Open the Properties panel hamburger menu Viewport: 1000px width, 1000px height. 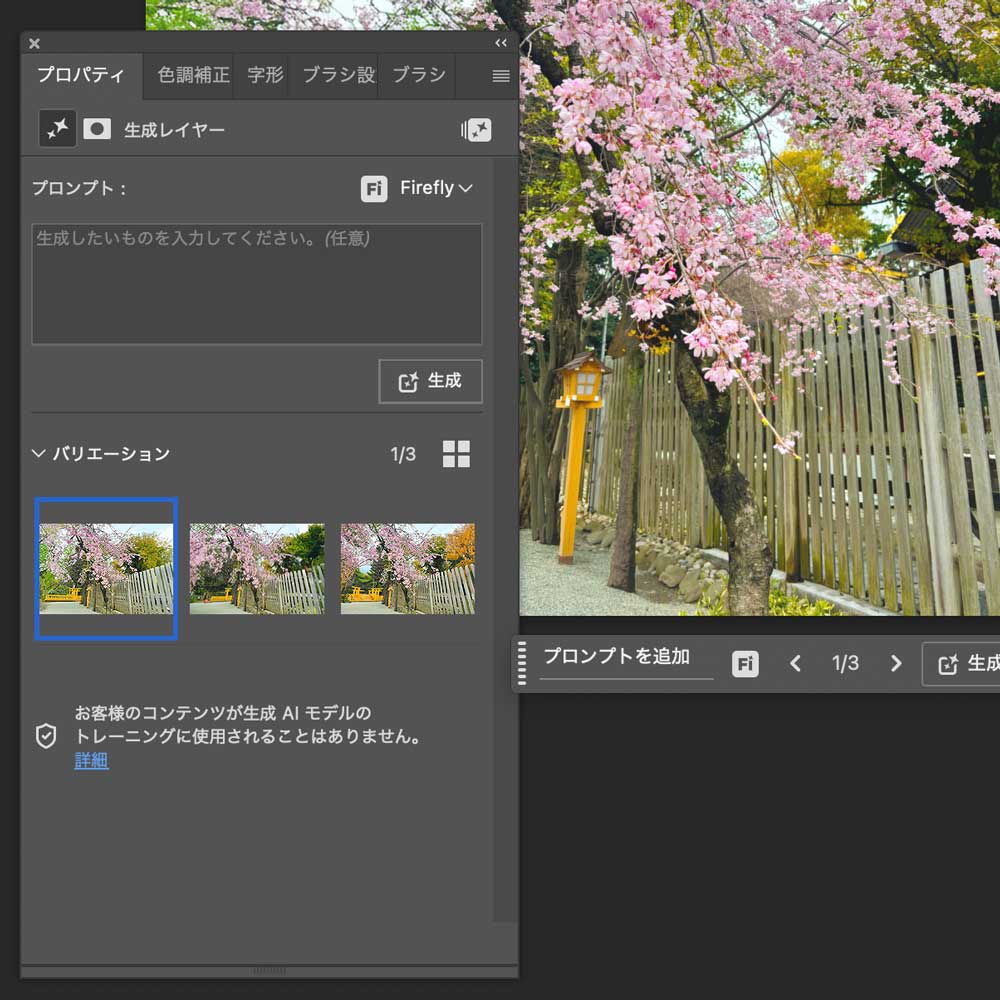click(x=499, y=76)
